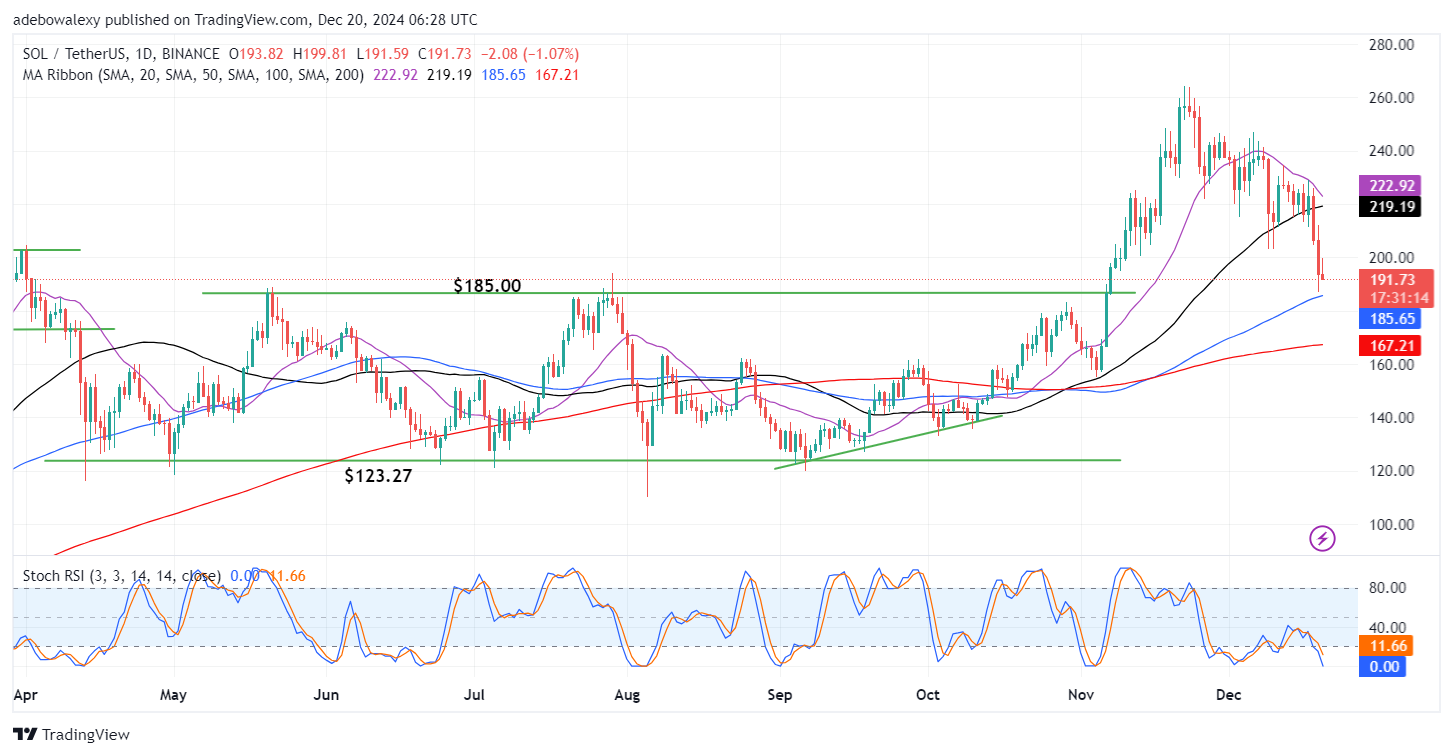
Task: Click the black 219.19 price tag
Action: (1390, 207)
